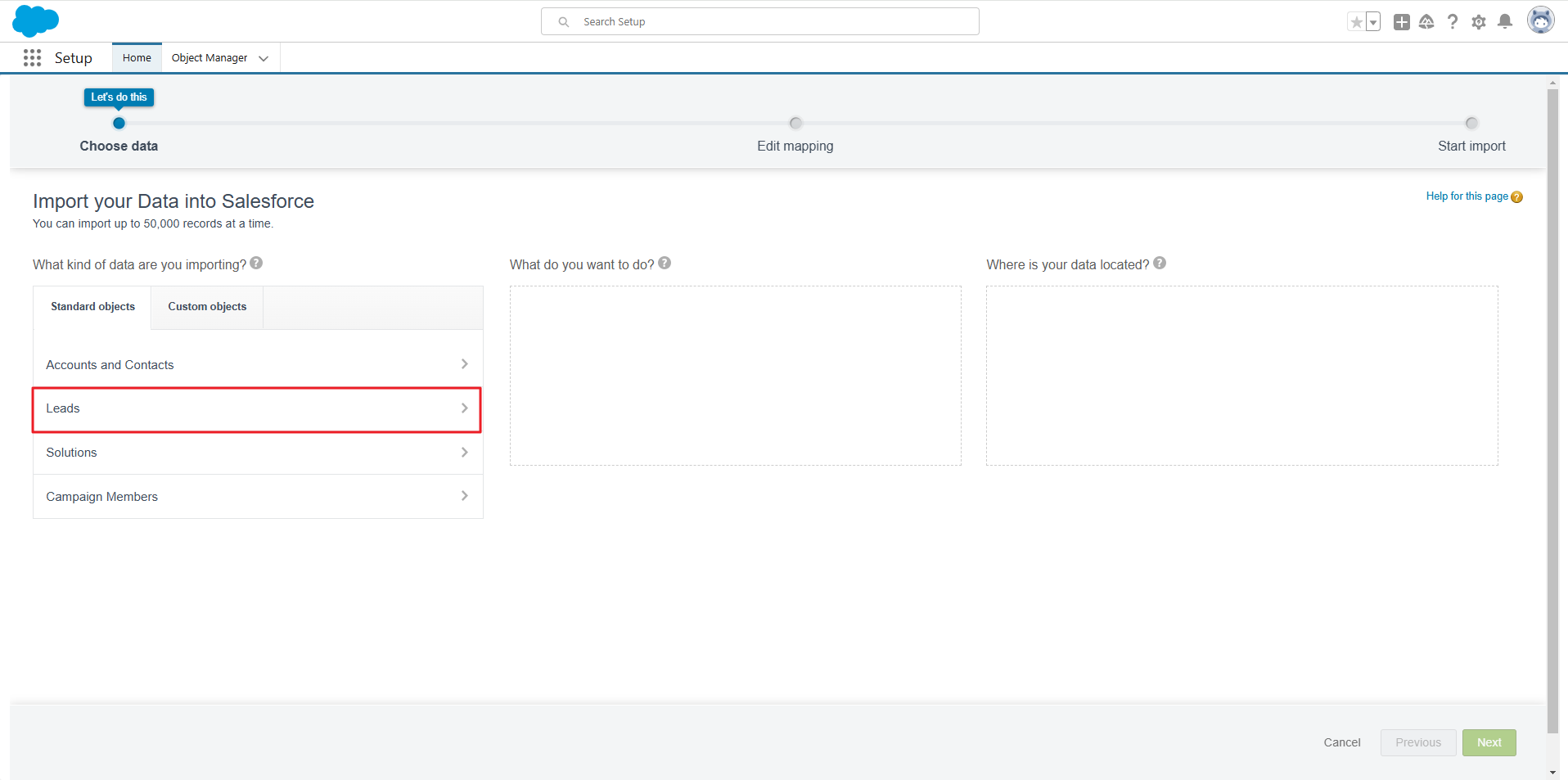Click help icon beside 'What kind of data'
The height and width of the screenshot is (780, 1568).
[x=256, y=264]
